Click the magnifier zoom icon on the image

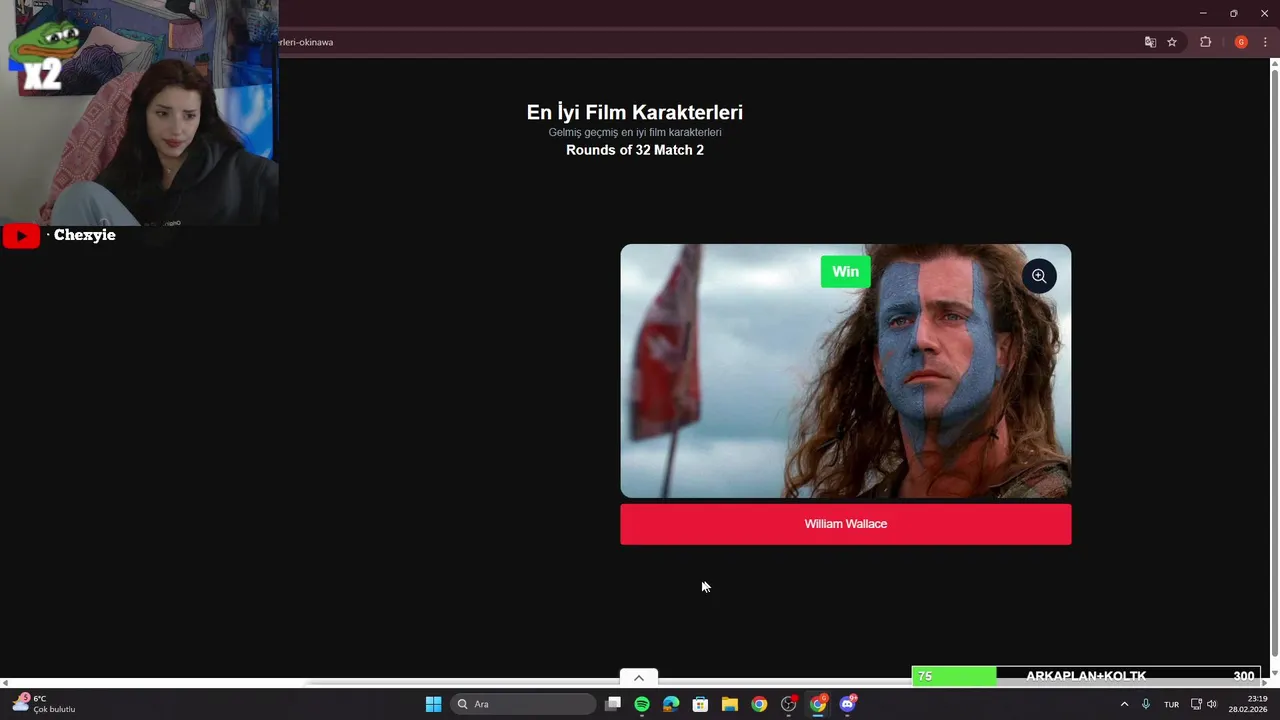click(x=1039, y=276)
